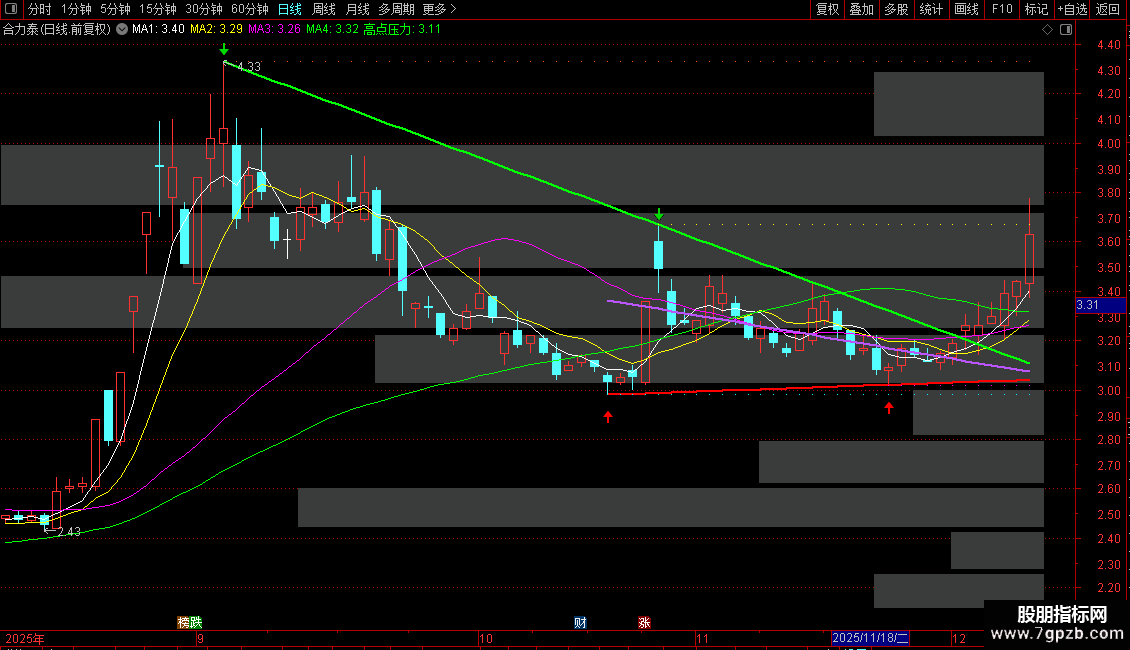
Task: Toggle the left panel icon in top corner
Action: (x=11, y=9)
